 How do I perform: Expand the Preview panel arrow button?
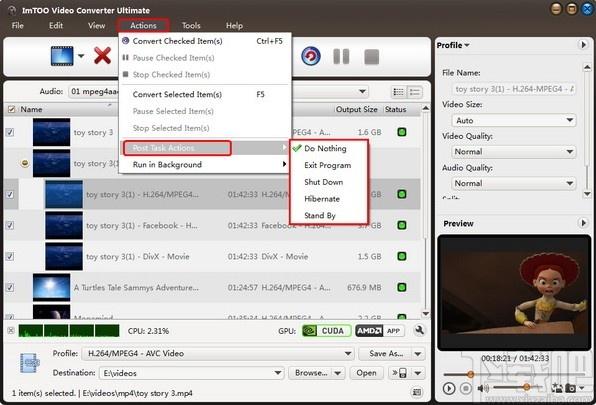click(x=583, y=223)
